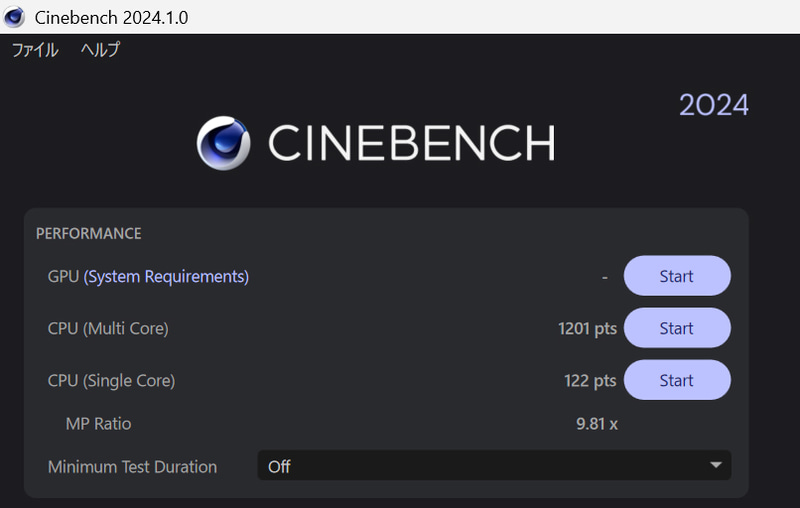The width and height of the screenshot is (800, 508).
Task: Click the CPU (Single Core) label
Action: tap(111, 380)
